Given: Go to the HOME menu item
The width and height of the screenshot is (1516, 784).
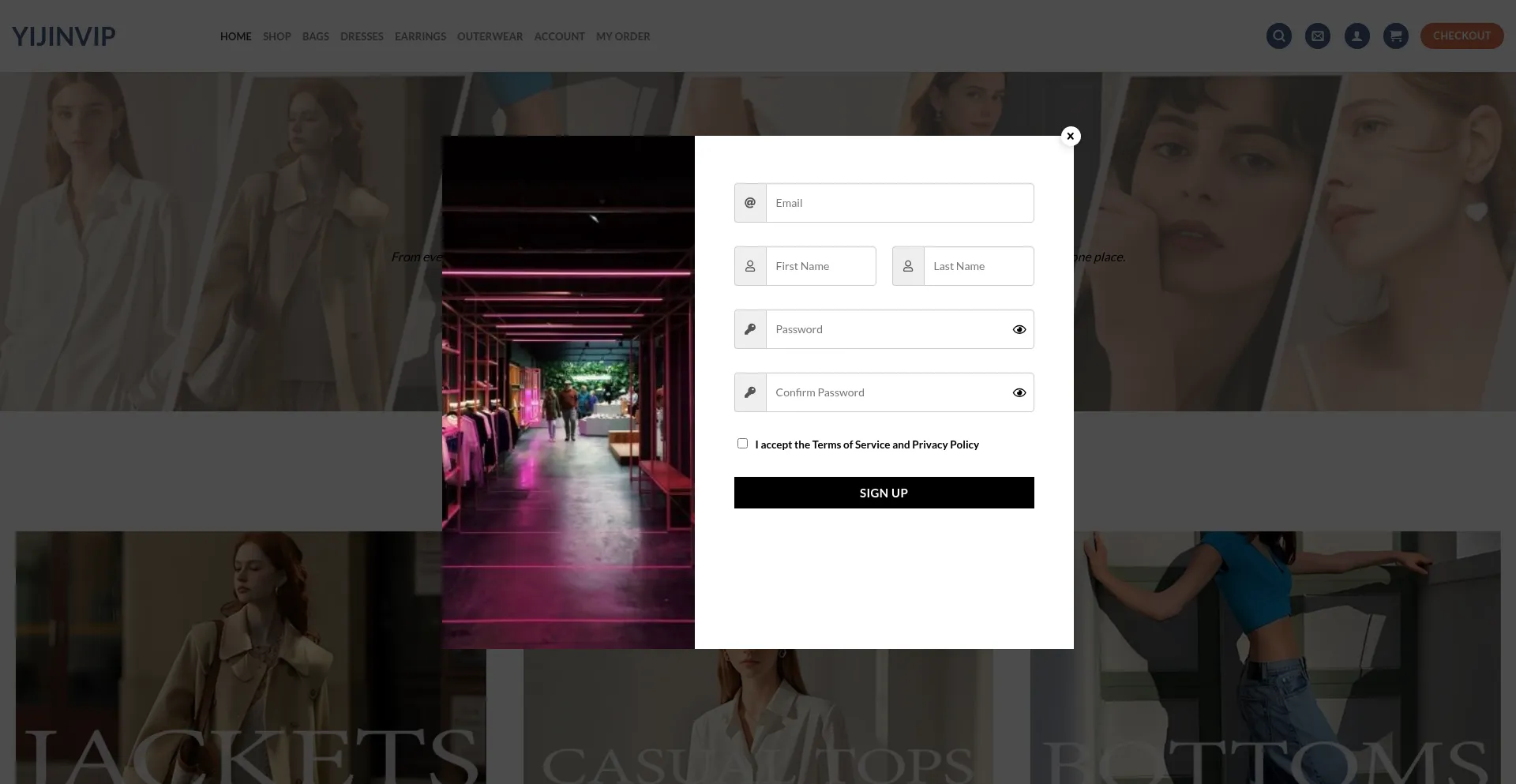Looking at the screenshot, I should 236,36.
